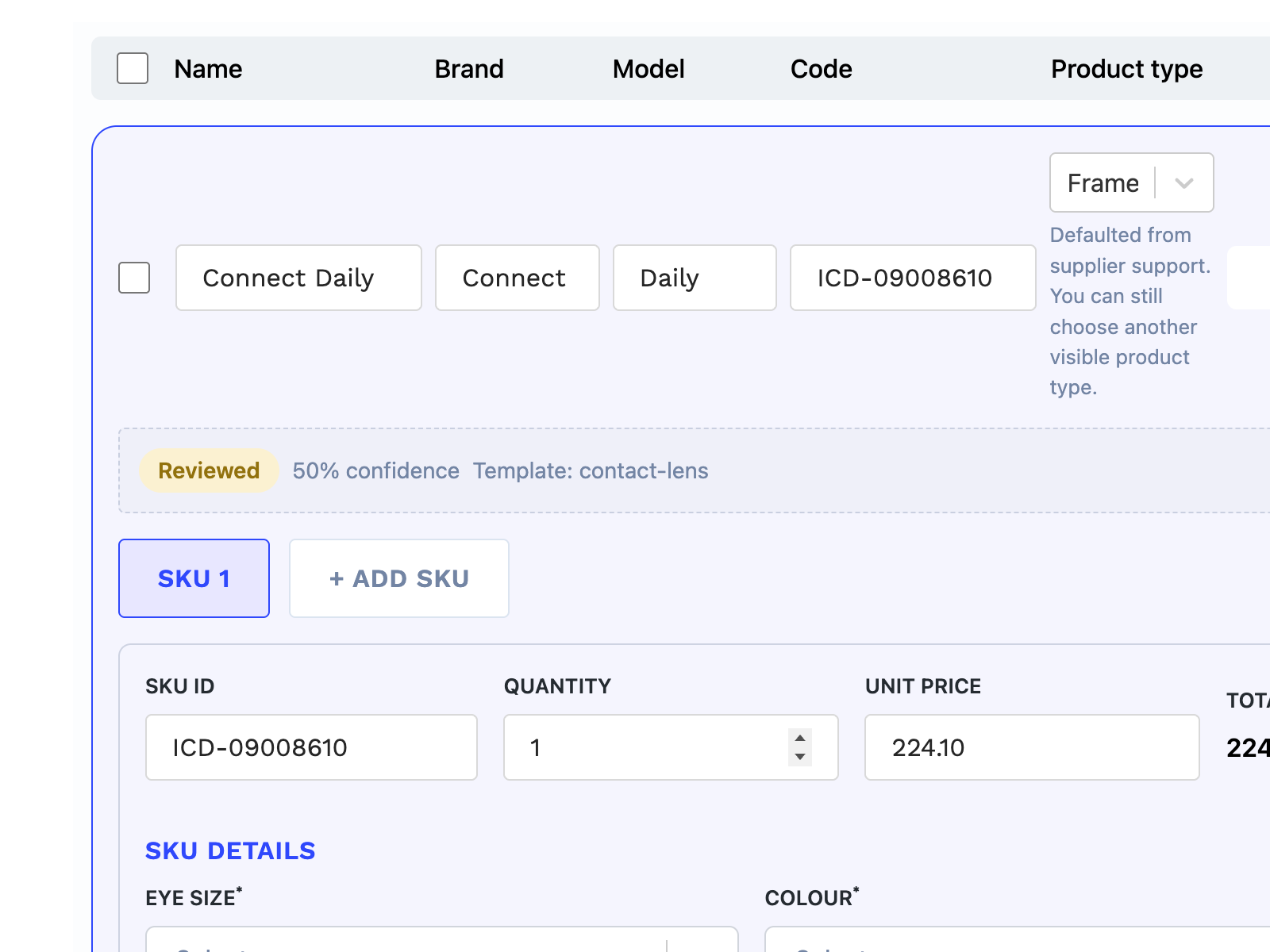Click the Product type column header
The width and height of the screenshot is (1270, 952).
[x=1126, y=69]
